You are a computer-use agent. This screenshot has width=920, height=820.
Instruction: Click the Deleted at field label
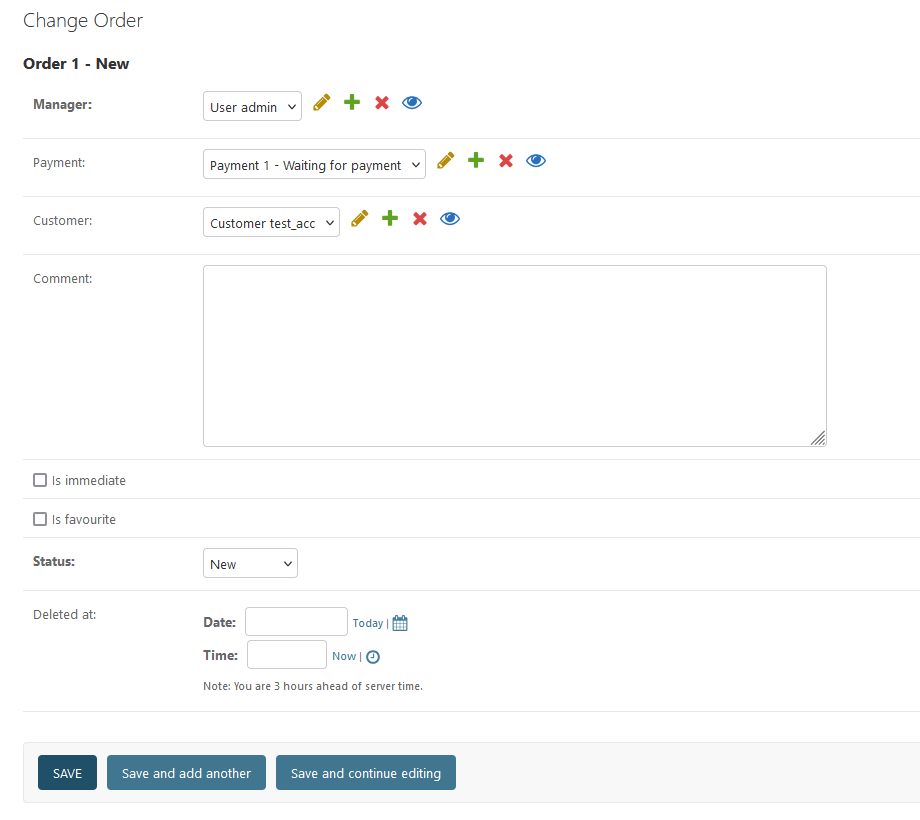(x=65, y=615)
